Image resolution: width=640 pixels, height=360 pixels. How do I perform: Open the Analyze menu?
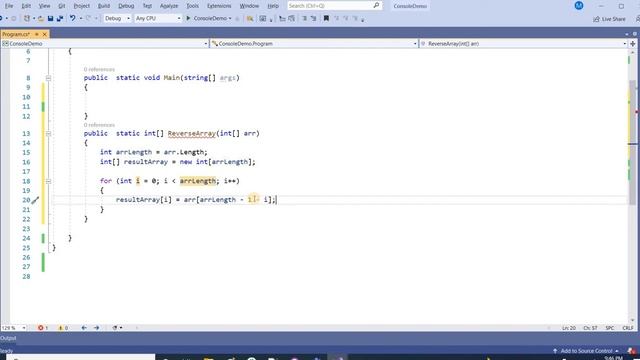pos(169,6)
